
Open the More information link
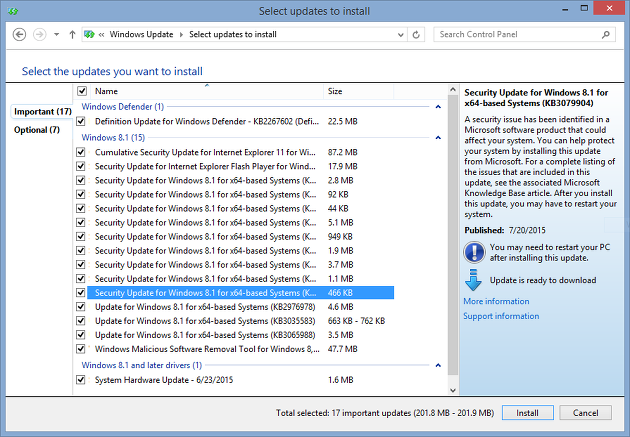(x=496, y=301)
